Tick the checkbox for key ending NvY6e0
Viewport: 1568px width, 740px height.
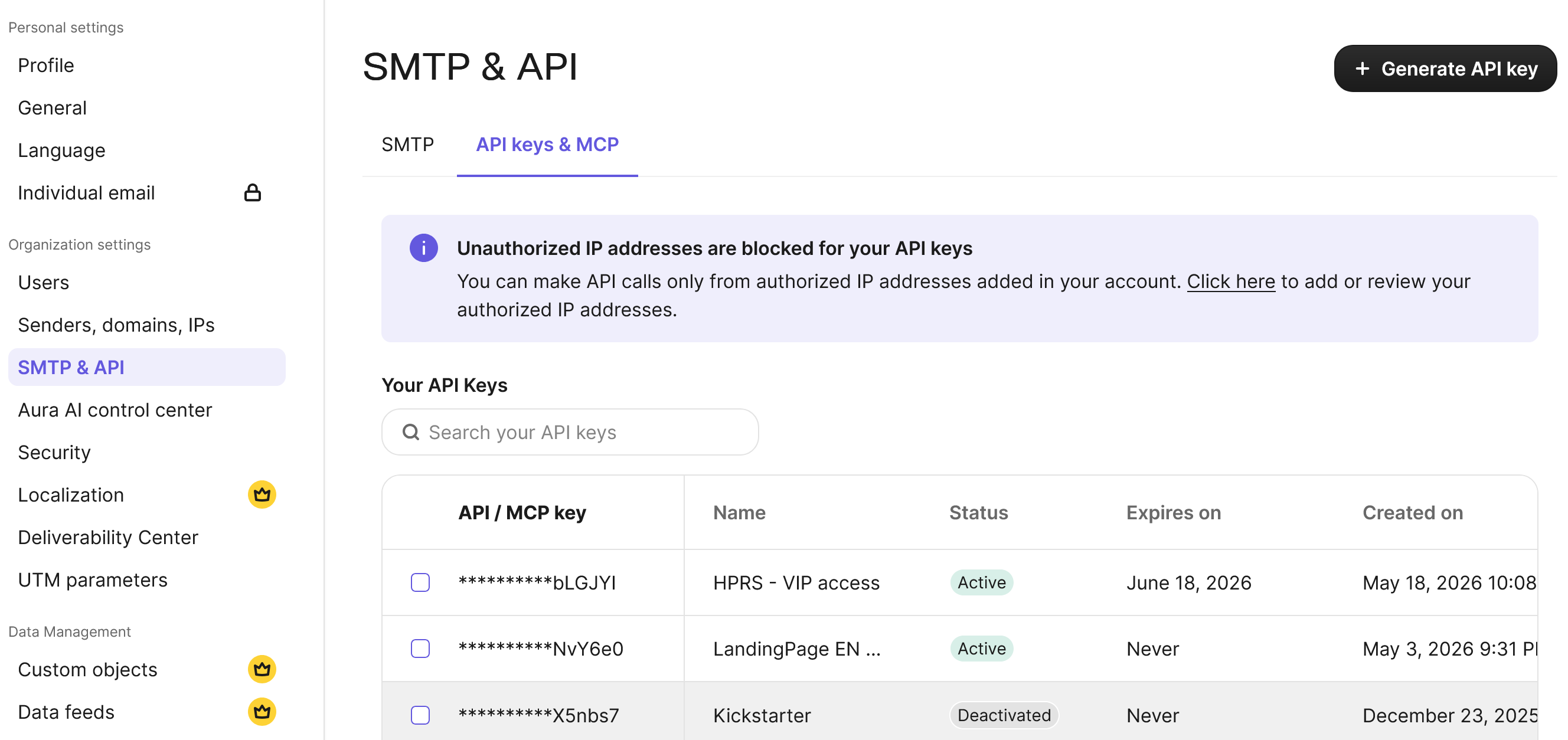coord(420,649)
